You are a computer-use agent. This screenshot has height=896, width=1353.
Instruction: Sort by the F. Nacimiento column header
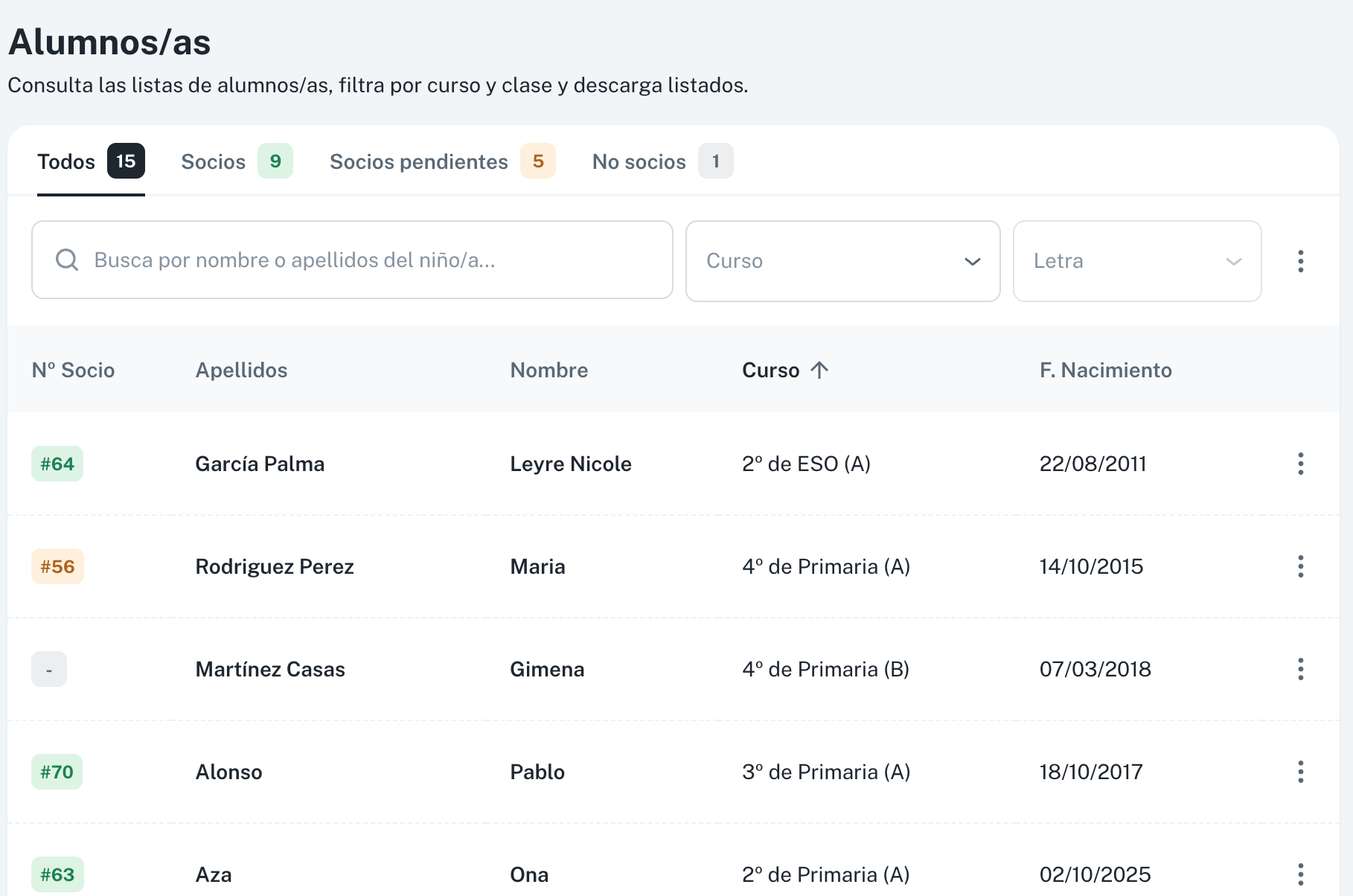[1105, 370]
